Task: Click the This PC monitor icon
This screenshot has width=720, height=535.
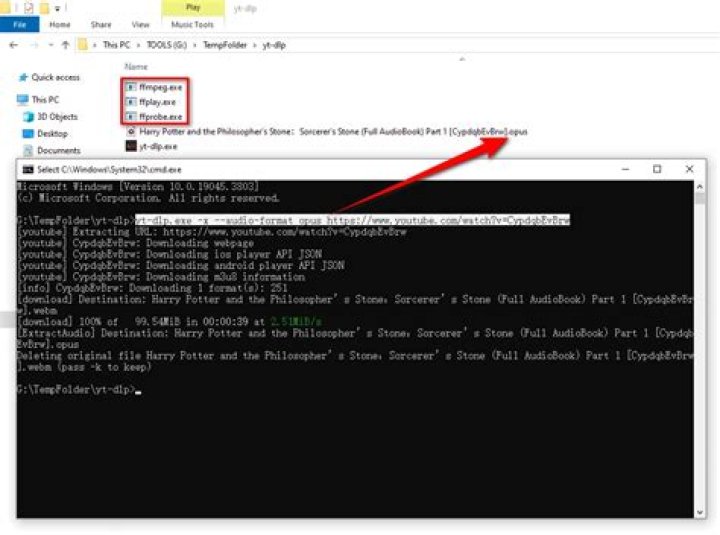Action: [x=22, y=99]
